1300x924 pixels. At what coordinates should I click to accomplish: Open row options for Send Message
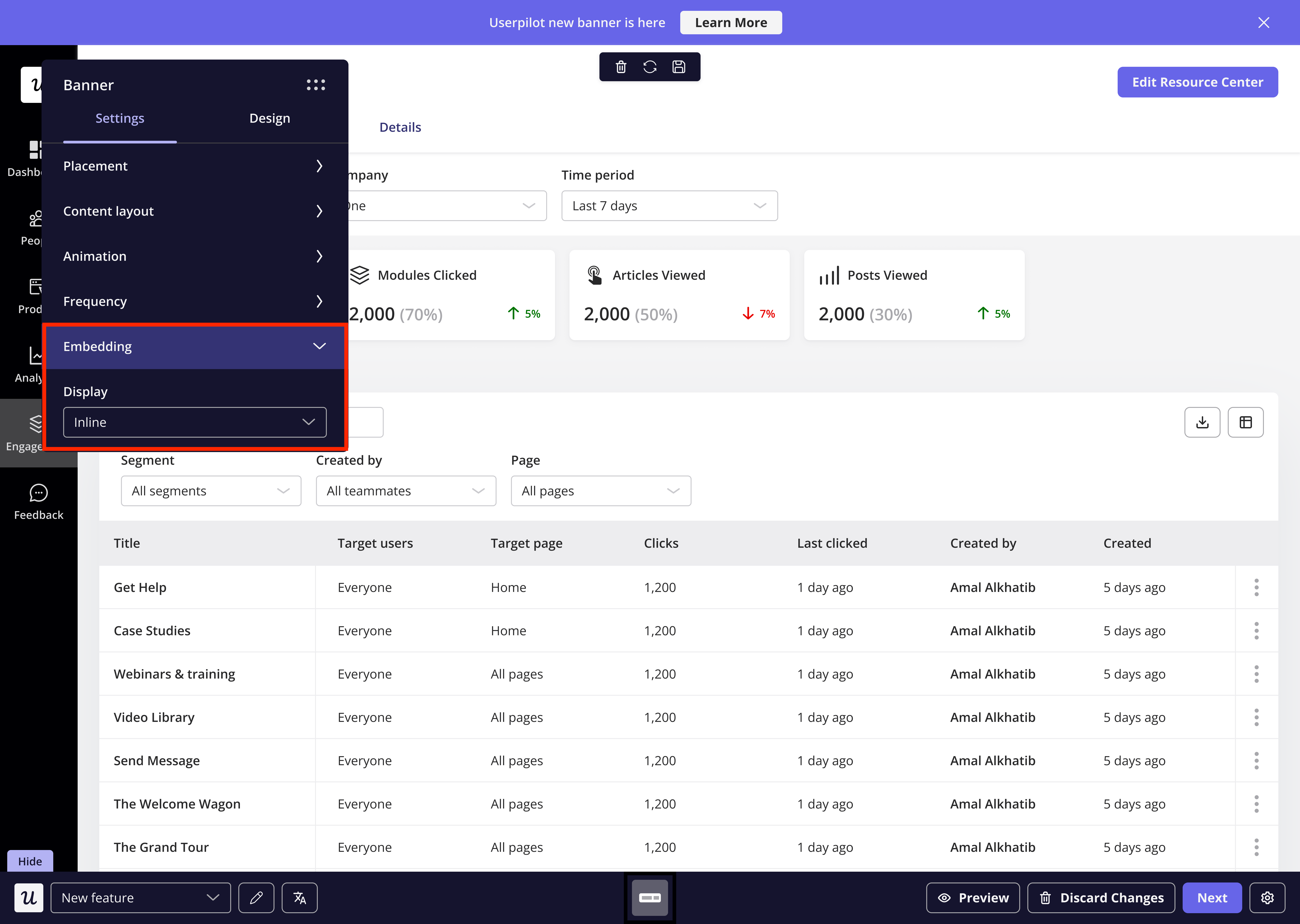click(x=1256, y=761)
